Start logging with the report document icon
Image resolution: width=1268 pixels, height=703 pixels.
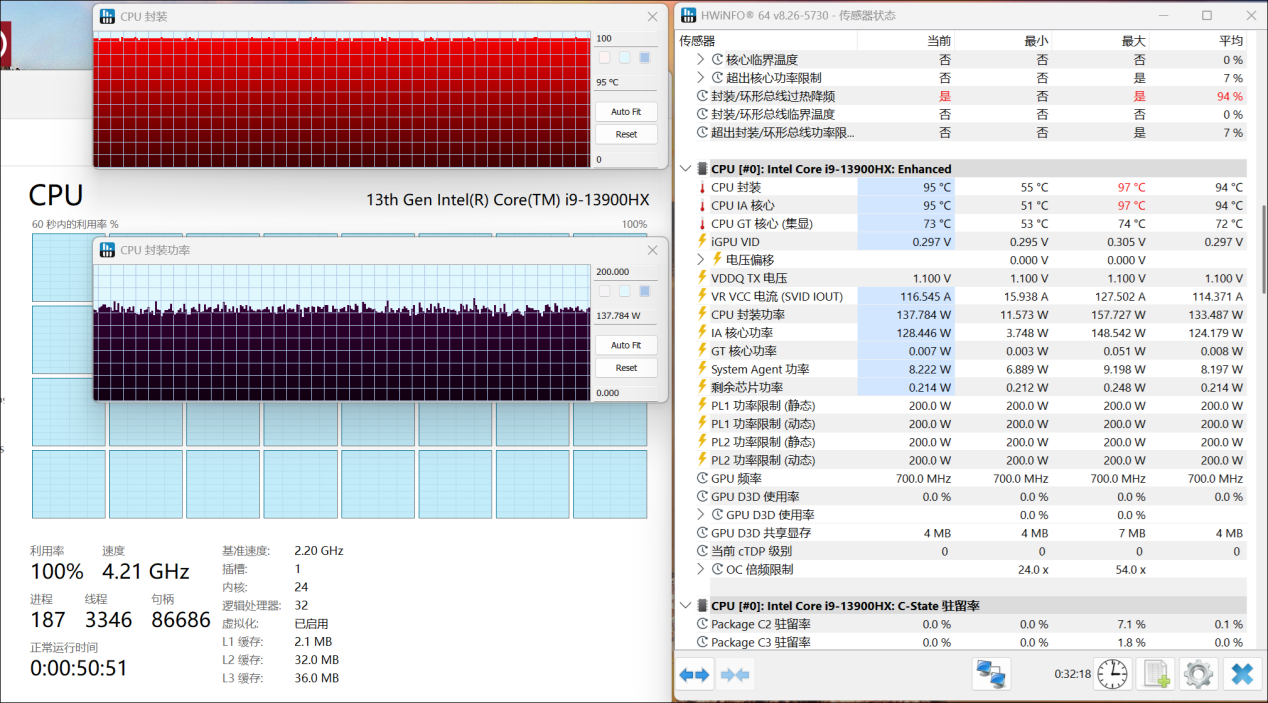[1155, 674]
